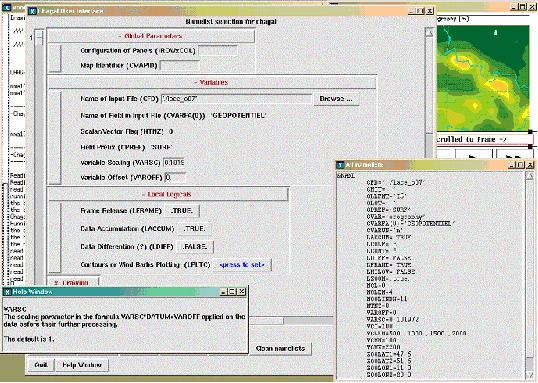Click the ZONLAT1=47.5 line in All namelists
This screenshot has height=383, width=538.
(389, 354)
